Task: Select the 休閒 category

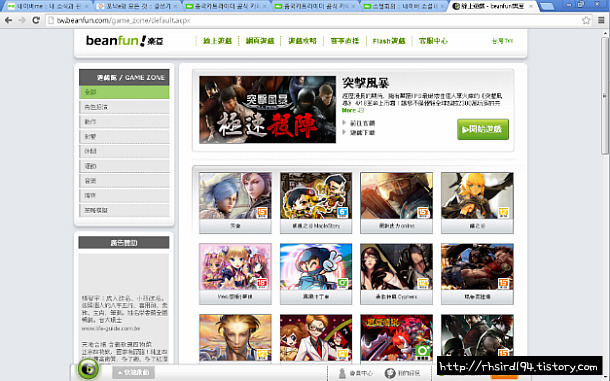Action: pyautogui.click(x=124, y=151)
